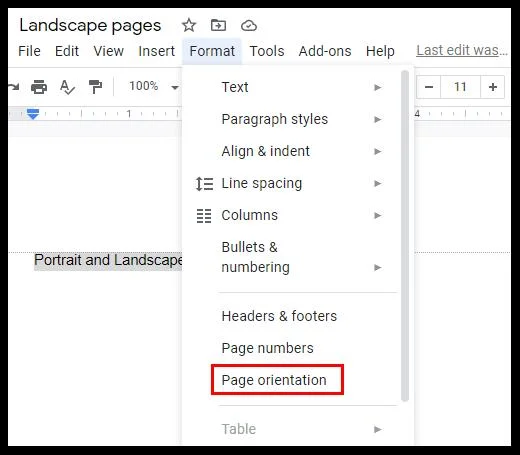Image resolution: width=520 pixels, height=455 pixels.
Task: Select the paint format roller icon
Action: 95,87
